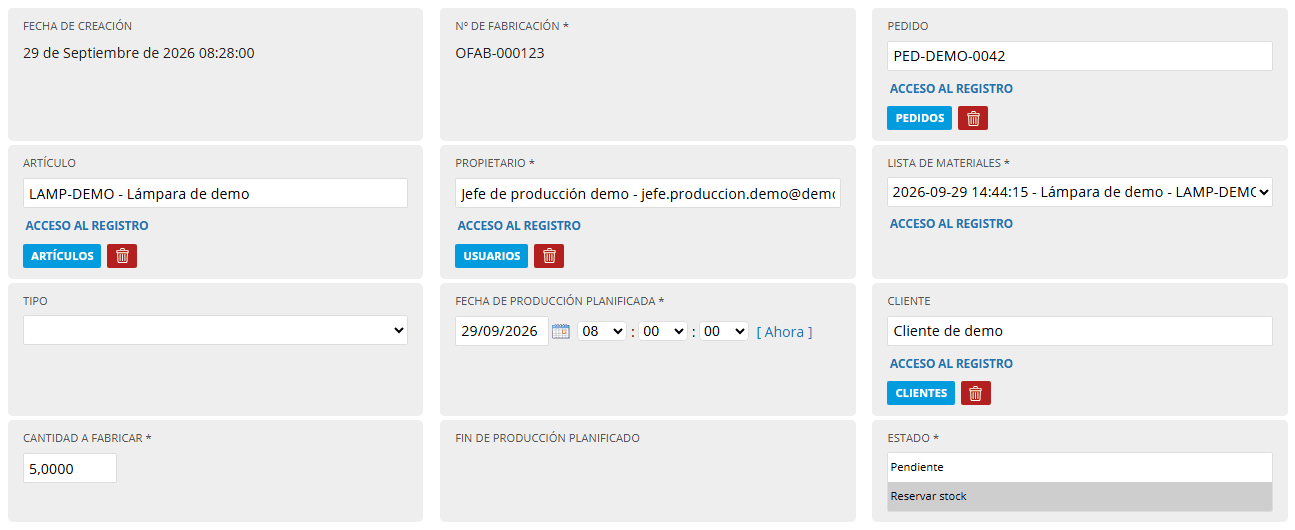
Task: Open the hour dropdown showing 08
Action: 602,331
